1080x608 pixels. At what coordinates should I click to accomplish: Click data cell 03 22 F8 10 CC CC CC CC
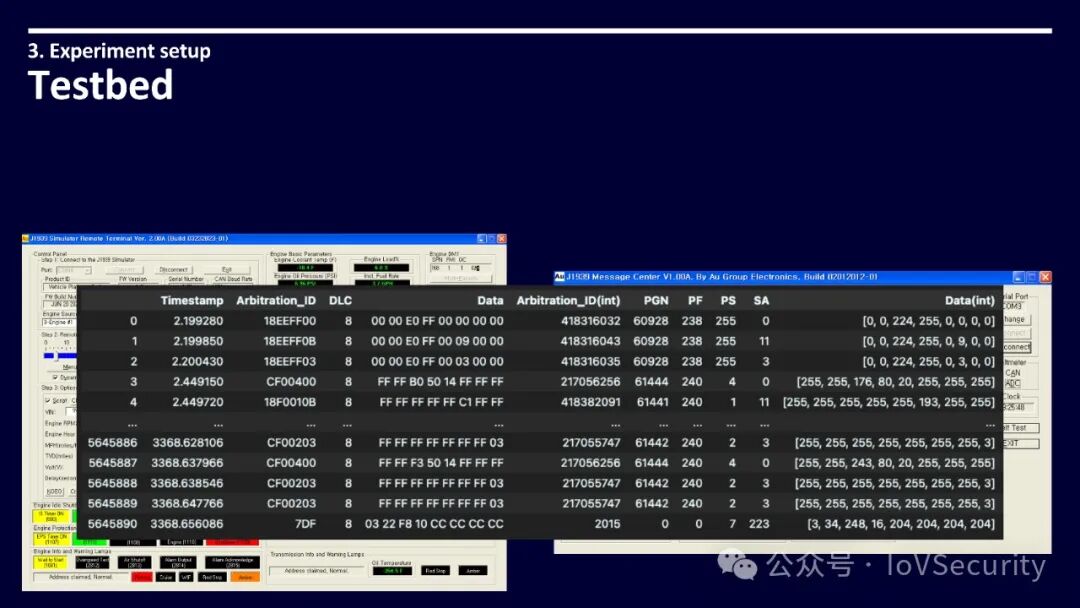[x=434, y=524]
